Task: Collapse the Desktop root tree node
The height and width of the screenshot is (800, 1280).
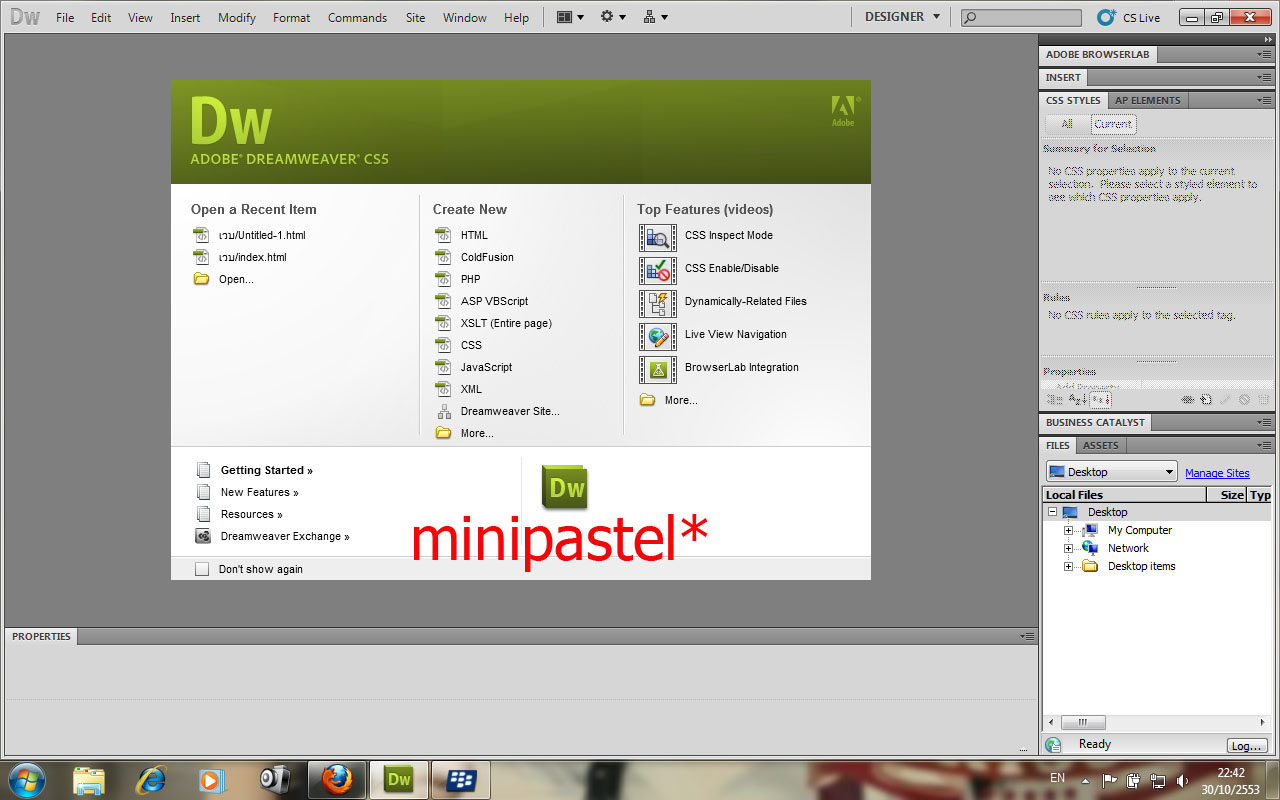Action: coord(1052,512)
